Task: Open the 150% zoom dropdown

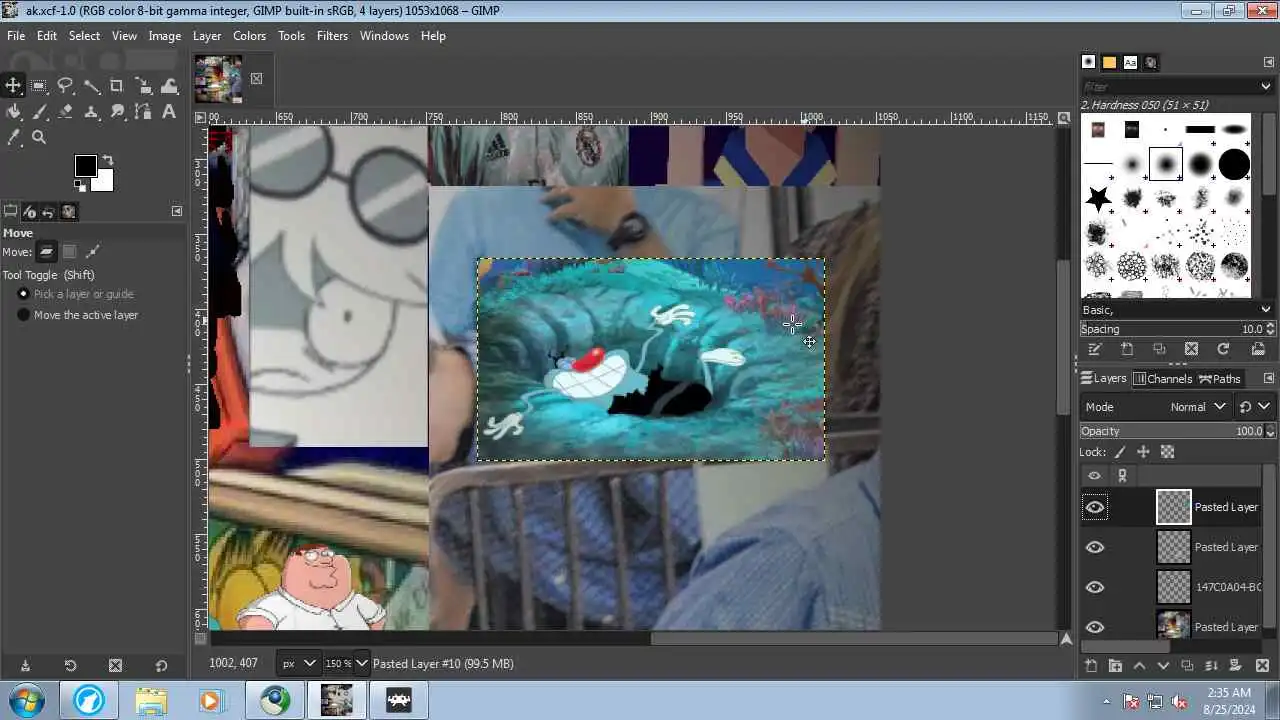Action: (346, 663)
